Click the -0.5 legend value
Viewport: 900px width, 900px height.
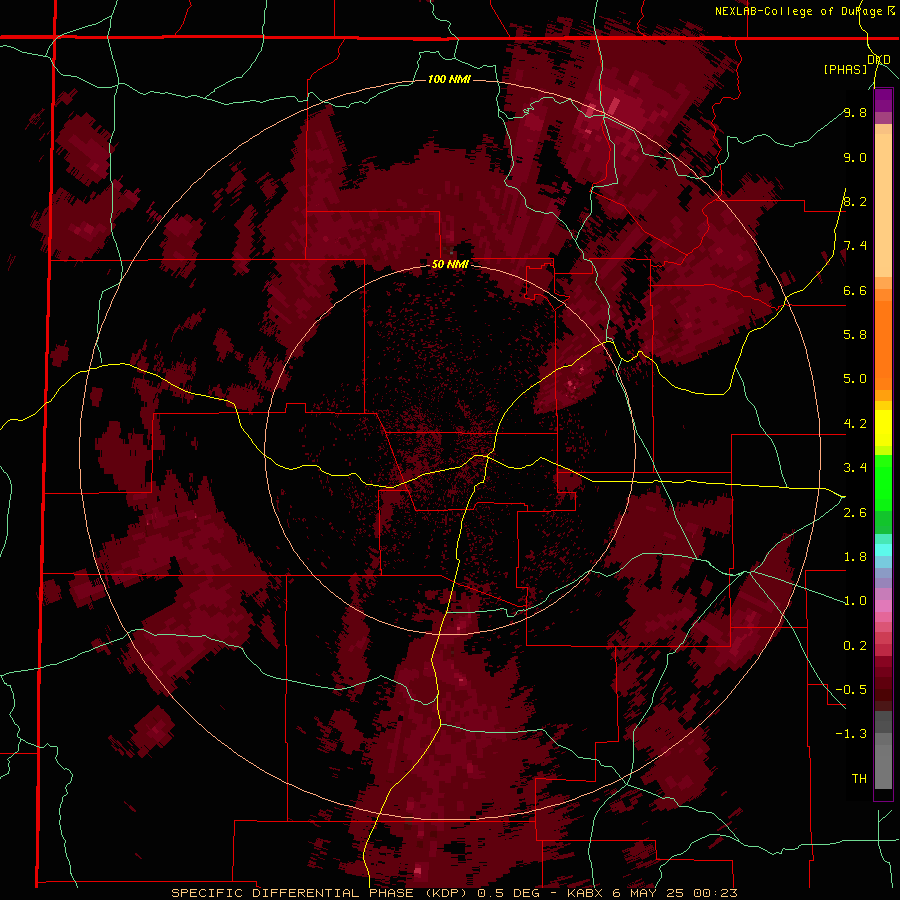click(851, 690)
